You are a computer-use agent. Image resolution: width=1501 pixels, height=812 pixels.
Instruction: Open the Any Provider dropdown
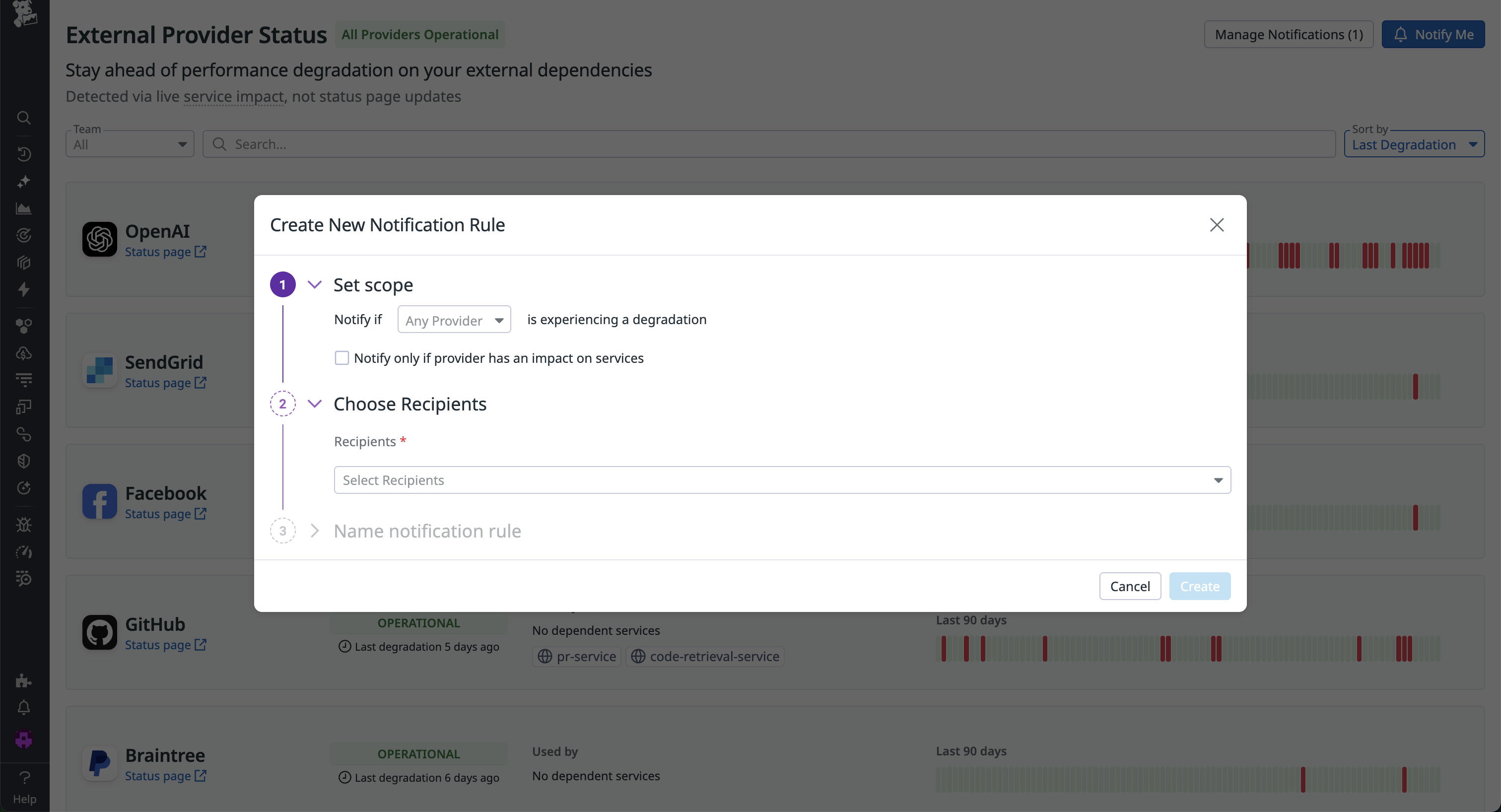click(x=454, y=319)
